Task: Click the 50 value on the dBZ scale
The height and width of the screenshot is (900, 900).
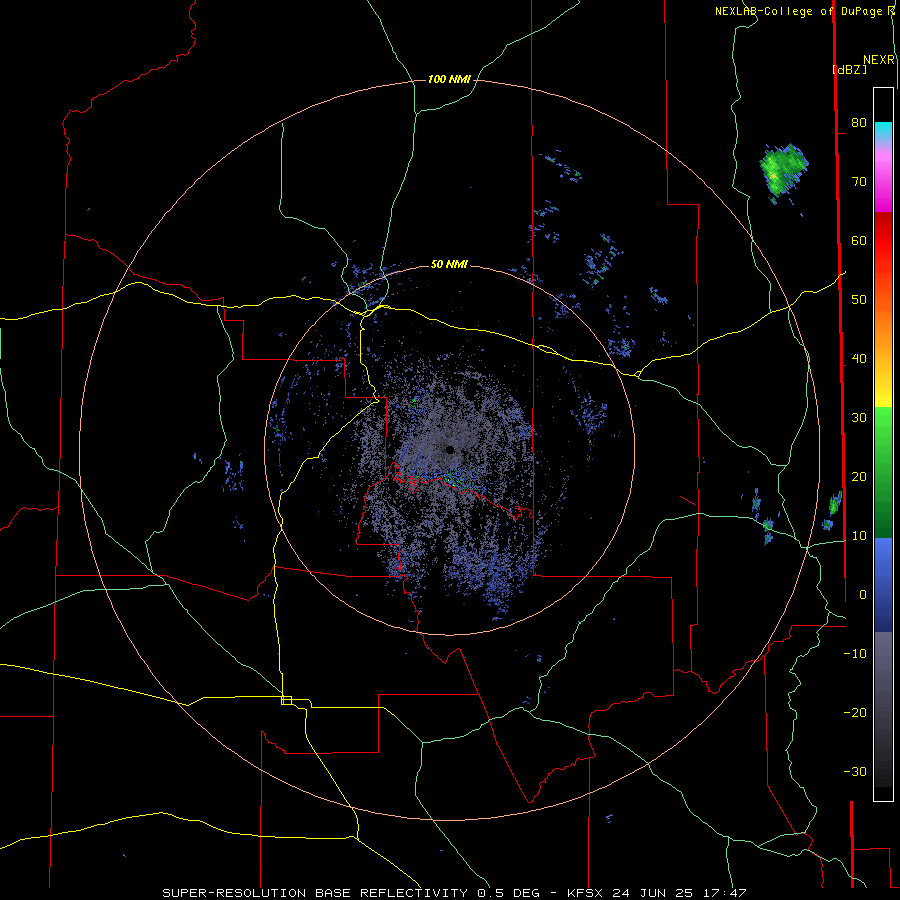Action: [x=859, y=300]
